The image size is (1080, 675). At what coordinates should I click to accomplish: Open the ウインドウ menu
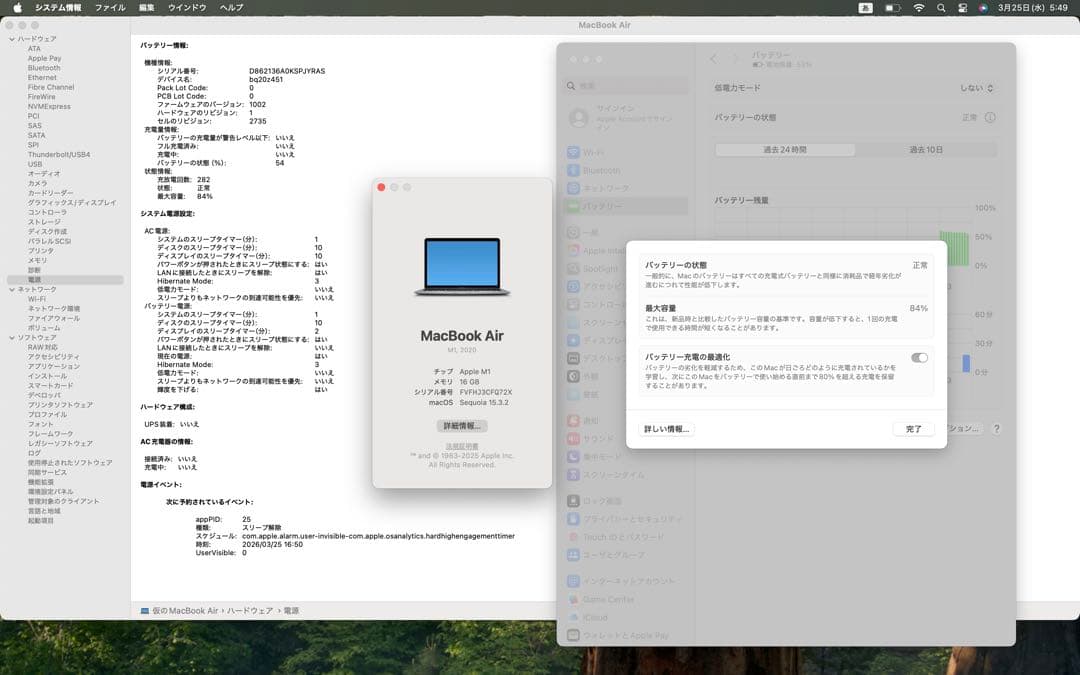pyautogui.click(x=187, y=8)
